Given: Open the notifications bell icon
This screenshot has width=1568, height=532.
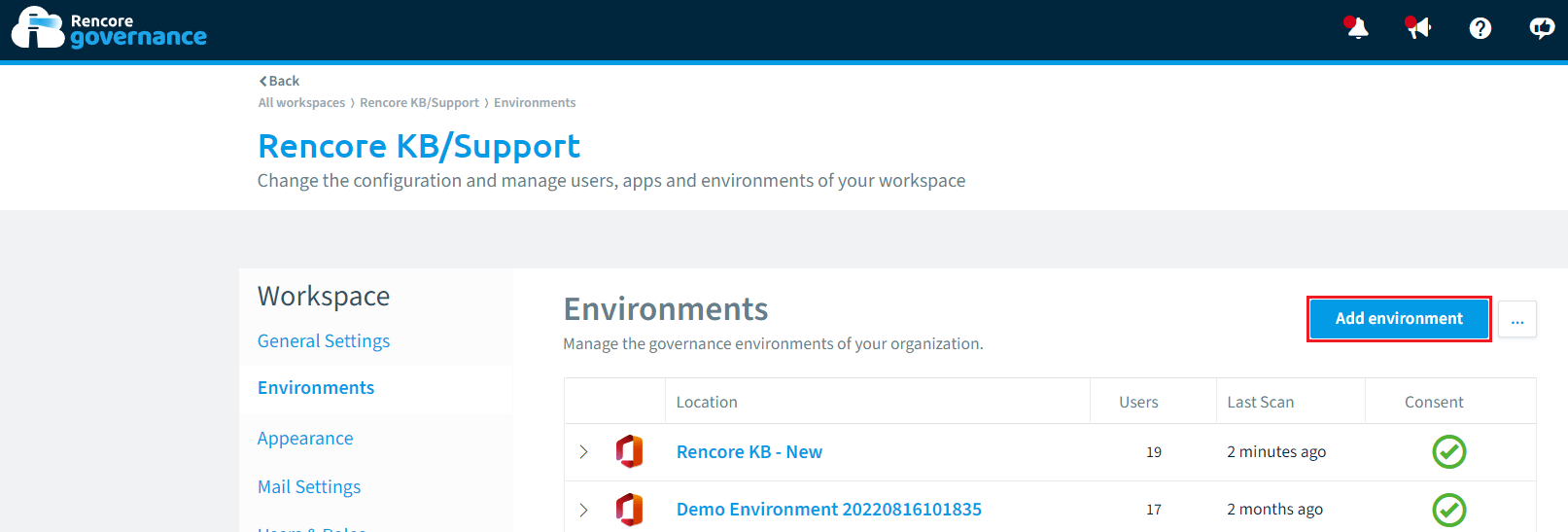Looking at the screenshot, I should click(1357, 28).
